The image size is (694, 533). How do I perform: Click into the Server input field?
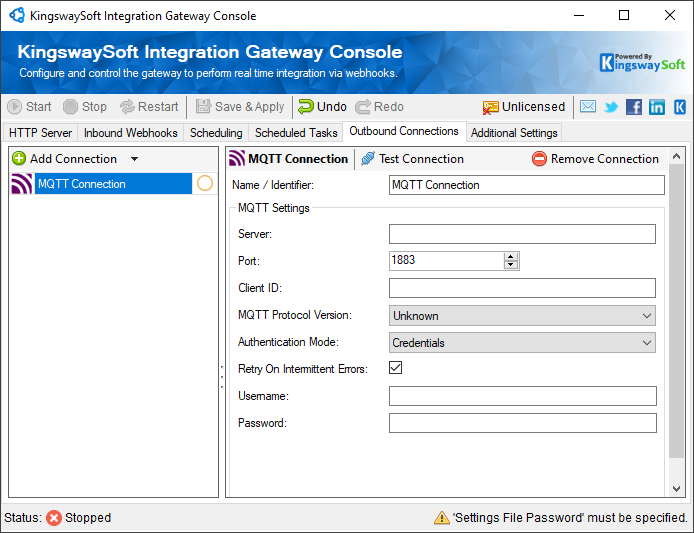point(522,234)
